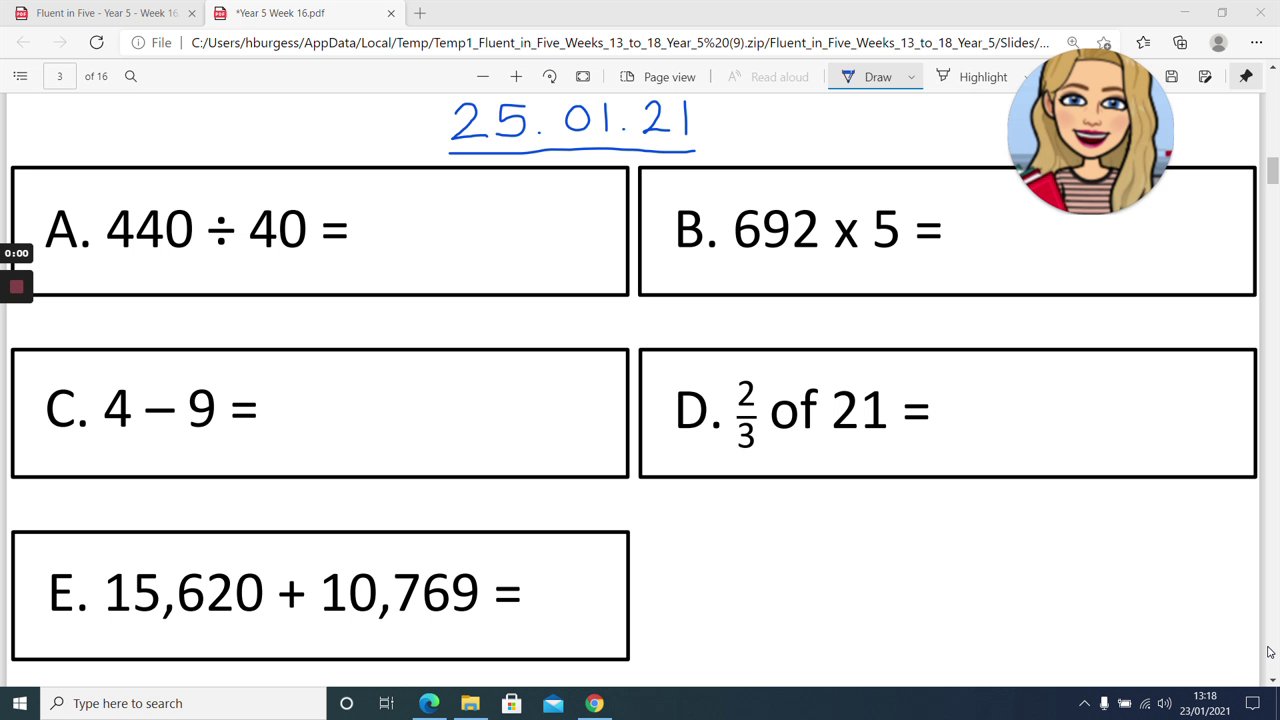Click the file path address bar
The image size is (1280, 720).
coord(620,43)
